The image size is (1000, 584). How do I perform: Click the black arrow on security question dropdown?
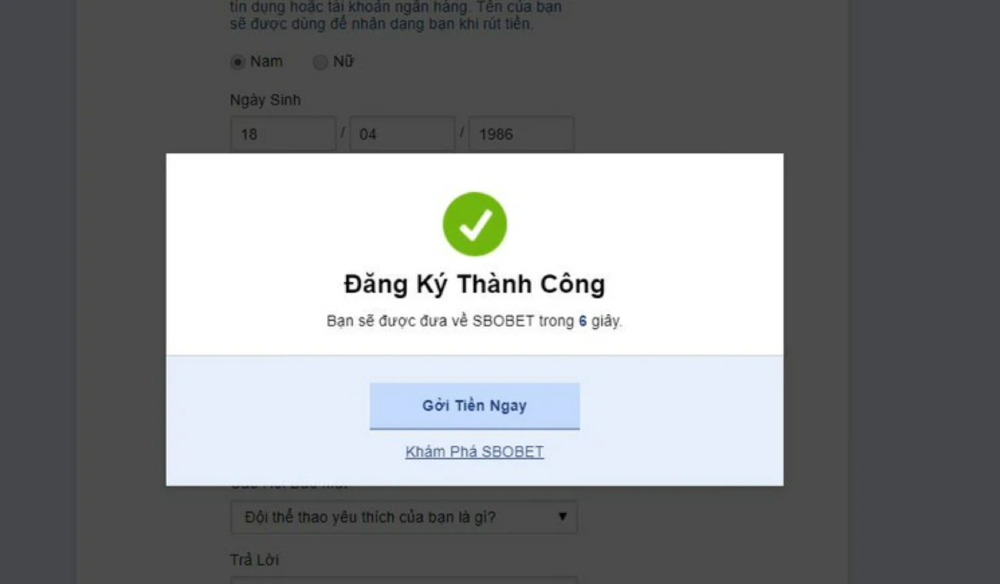point(562,516)
